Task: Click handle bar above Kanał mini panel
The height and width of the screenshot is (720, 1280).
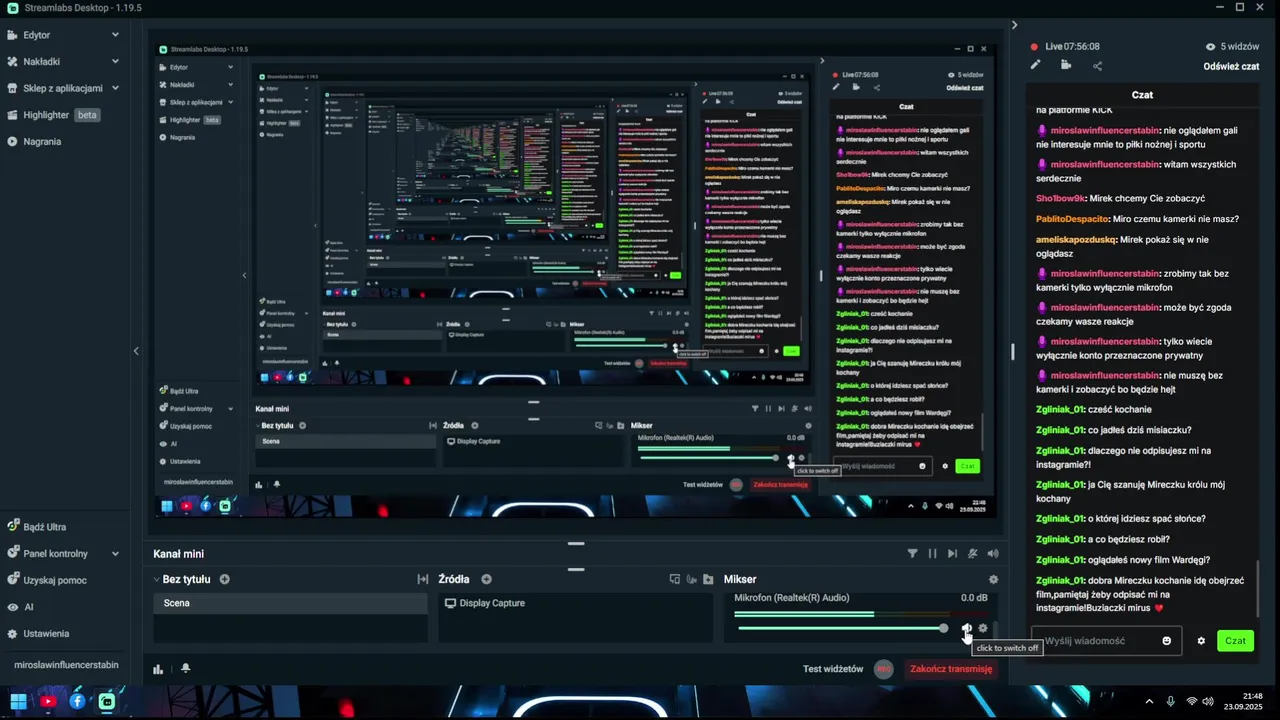Action: (x=576, y=543)
